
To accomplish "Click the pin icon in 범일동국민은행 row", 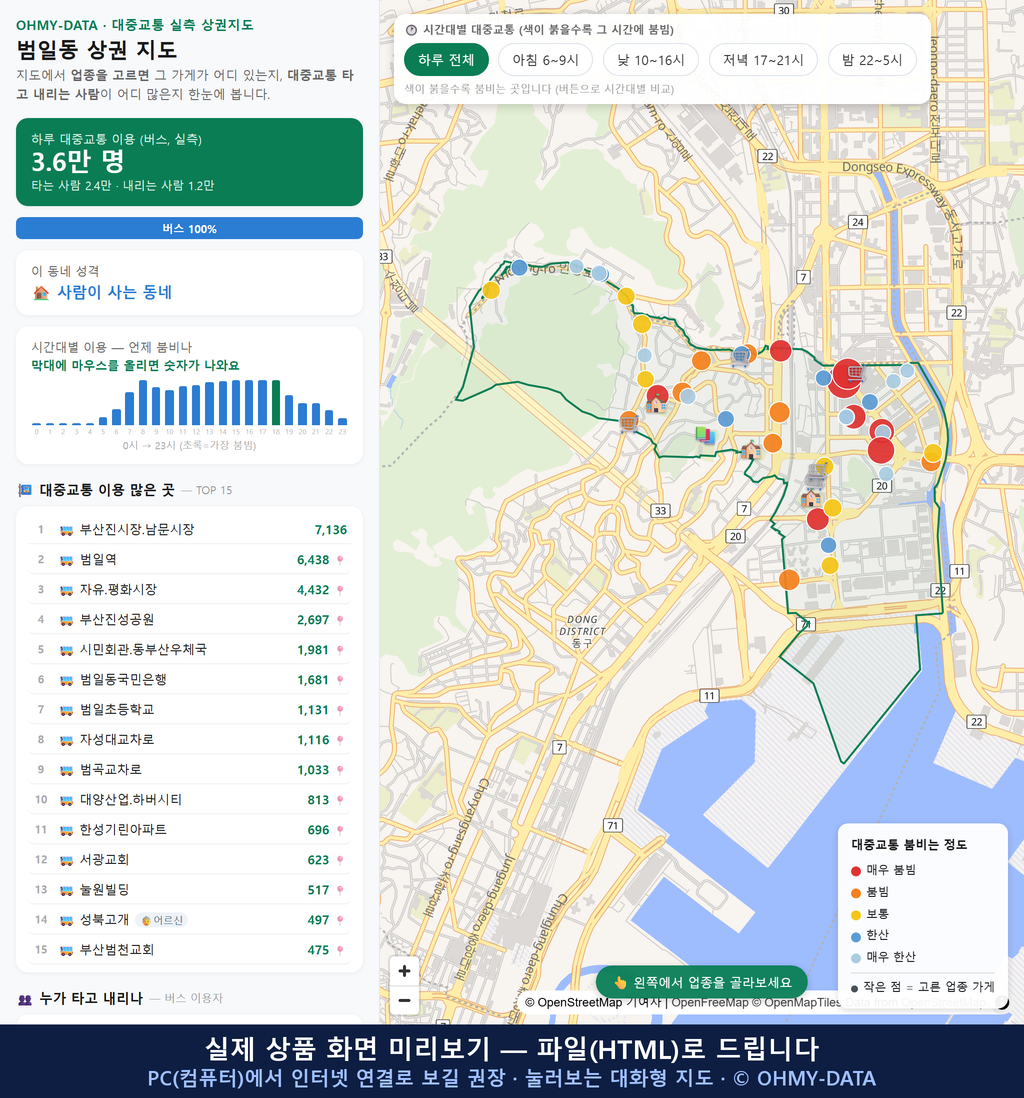I will (x=340, y=680).
